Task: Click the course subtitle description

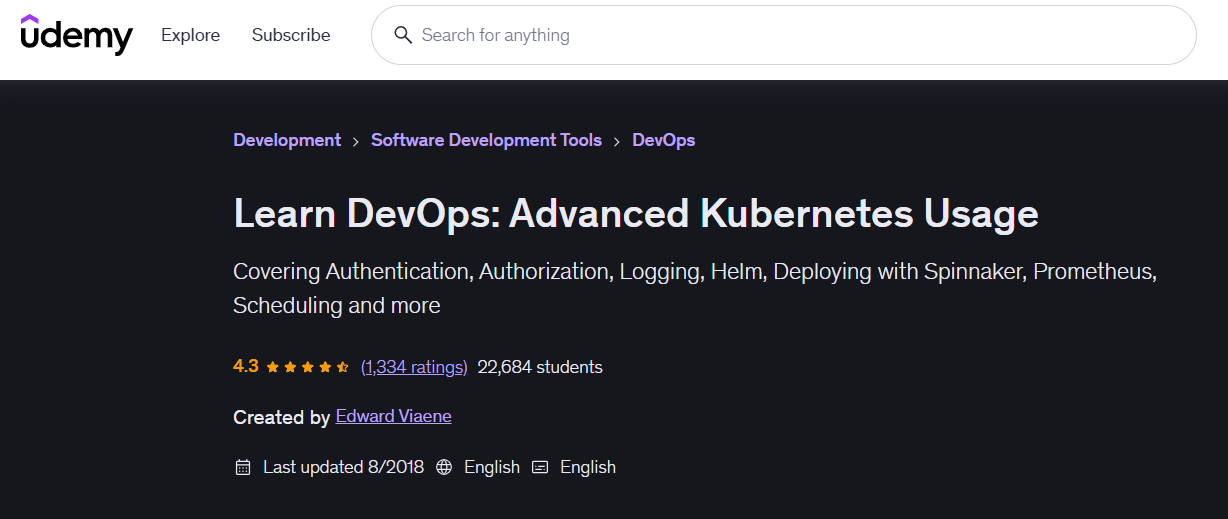Action: pos(695,288)
